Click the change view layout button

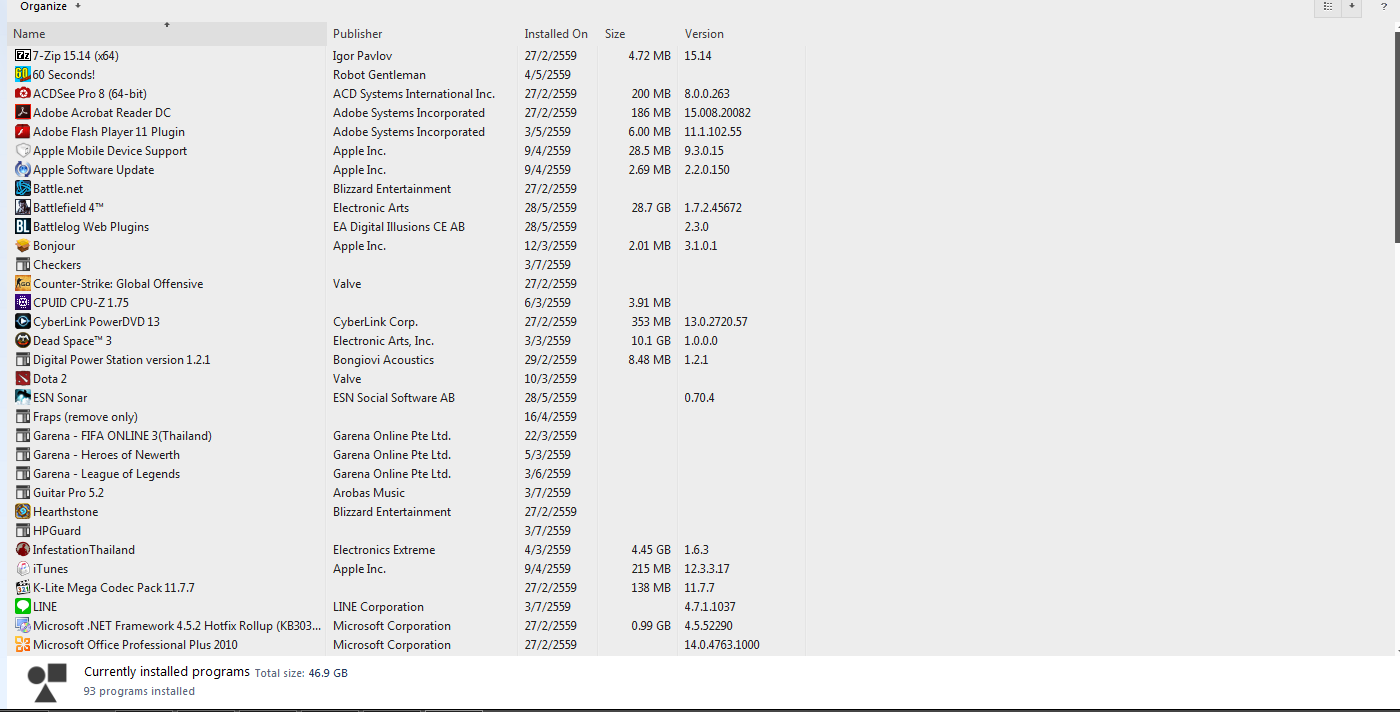1328,6
